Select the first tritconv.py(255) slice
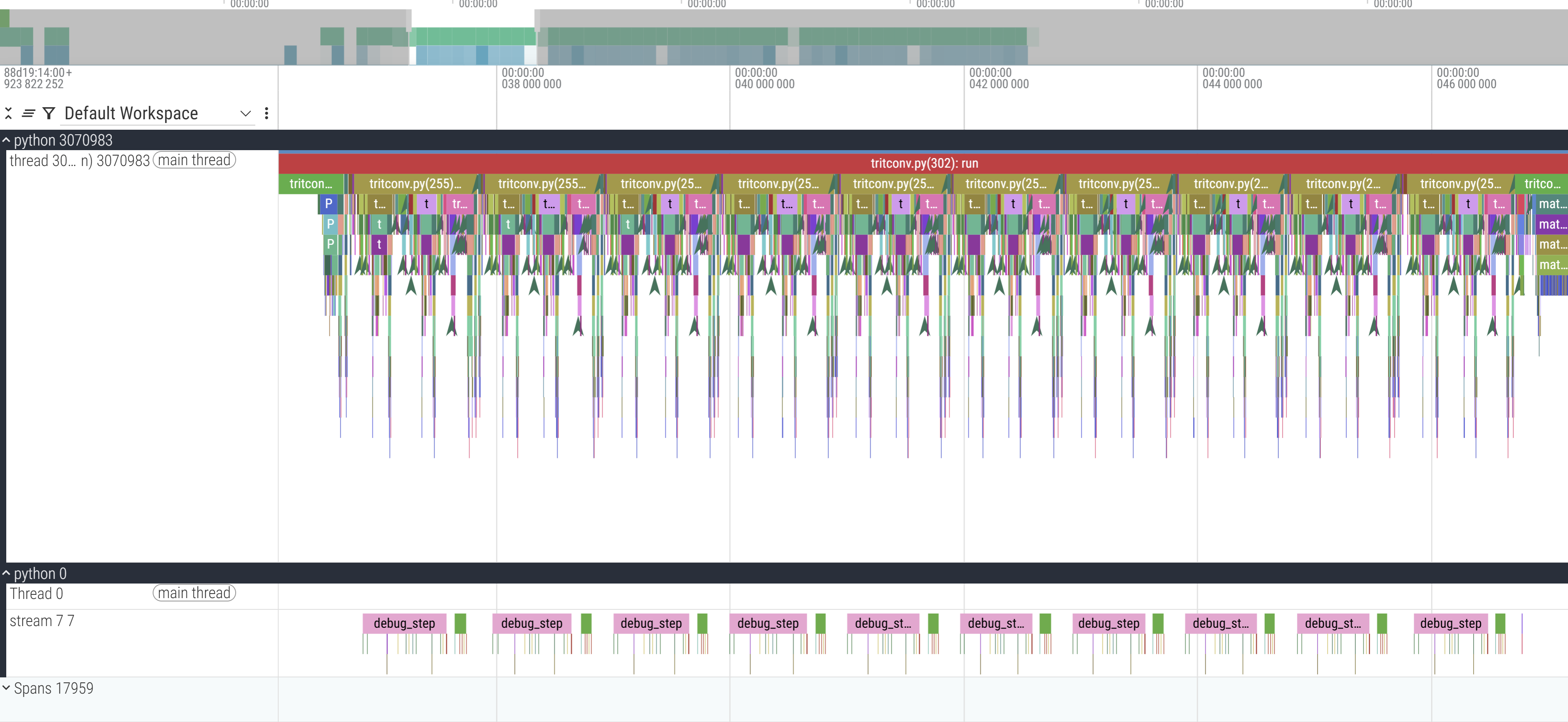 click(x=415, y=184)
